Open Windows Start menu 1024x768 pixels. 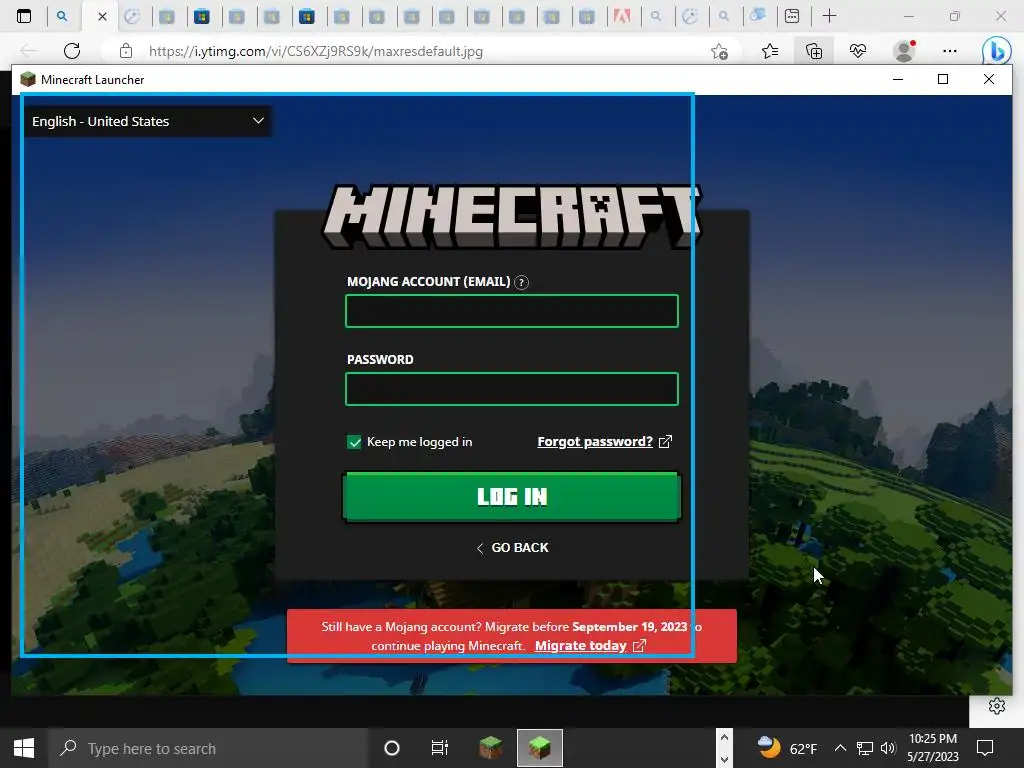coord(24,748)
